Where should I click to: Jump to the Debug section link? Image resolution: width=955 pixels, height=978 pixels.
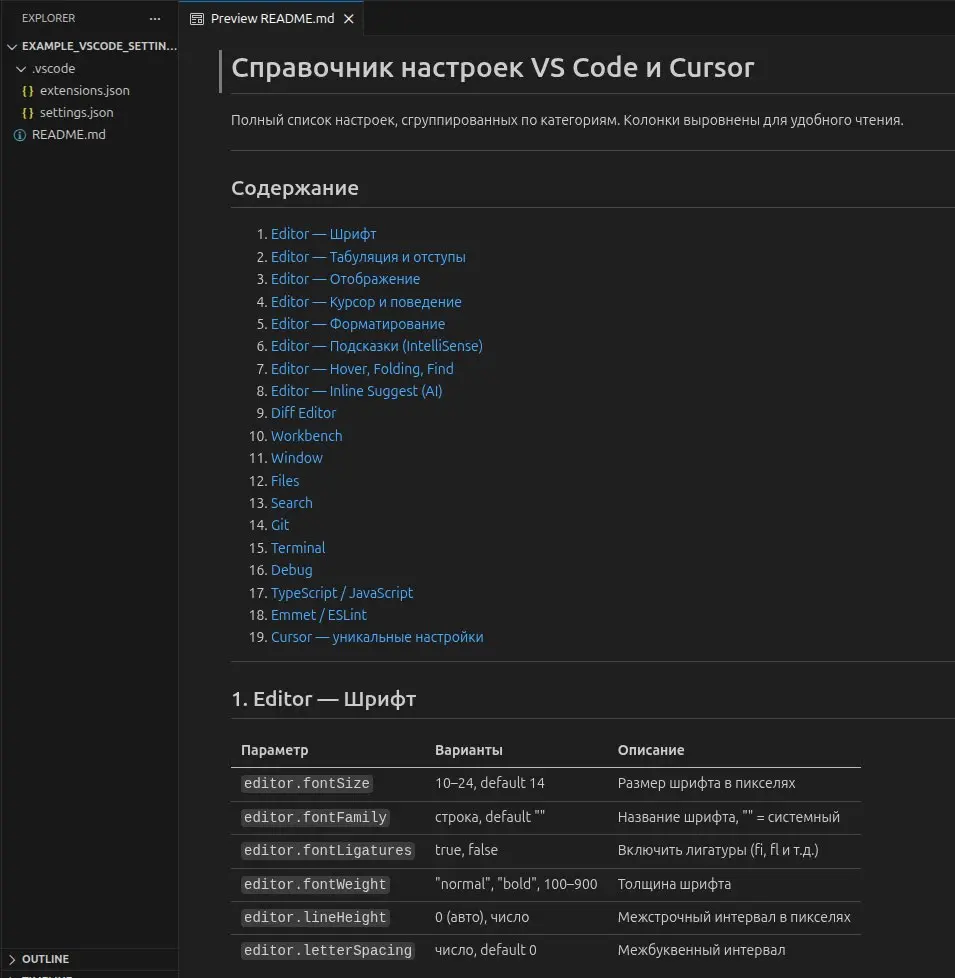291,570
